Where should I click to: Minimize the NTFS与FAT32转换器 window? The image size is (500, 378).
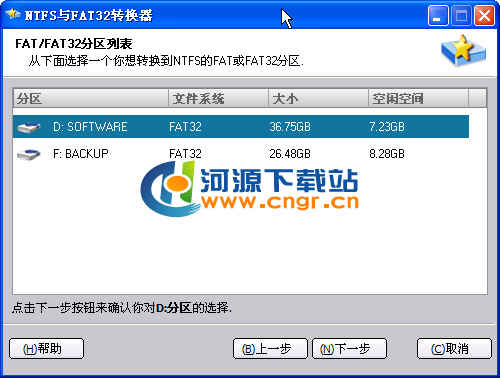pos(438,15)
